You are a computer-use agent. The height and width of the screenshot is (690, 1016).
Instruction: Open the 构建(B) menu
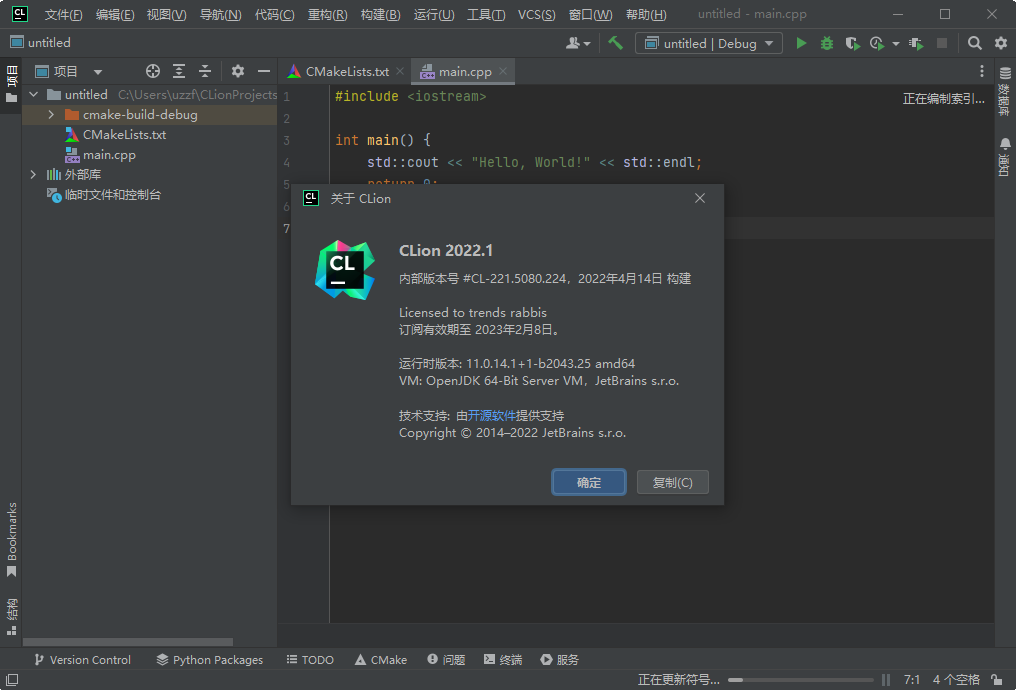click(x=380, y=14)
